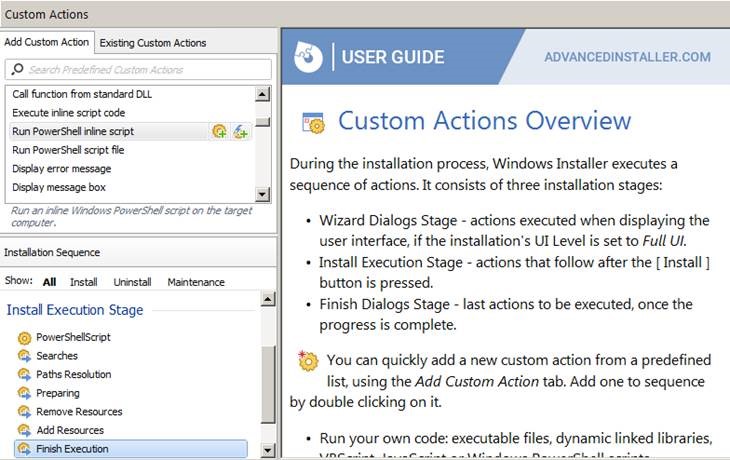730x460 pixels.
Task: Click the Search Predefined Custom Actions field
Action: pyautogui.click(x=138, y=69)
